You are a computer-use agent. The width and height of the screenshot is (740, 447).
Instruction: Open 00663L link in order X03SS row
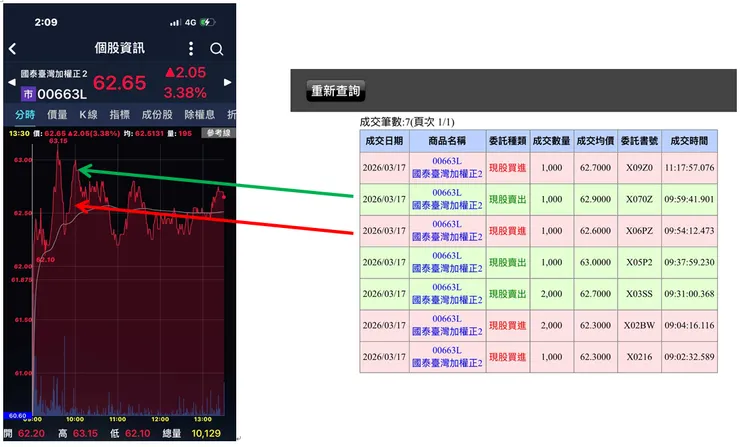447,287
